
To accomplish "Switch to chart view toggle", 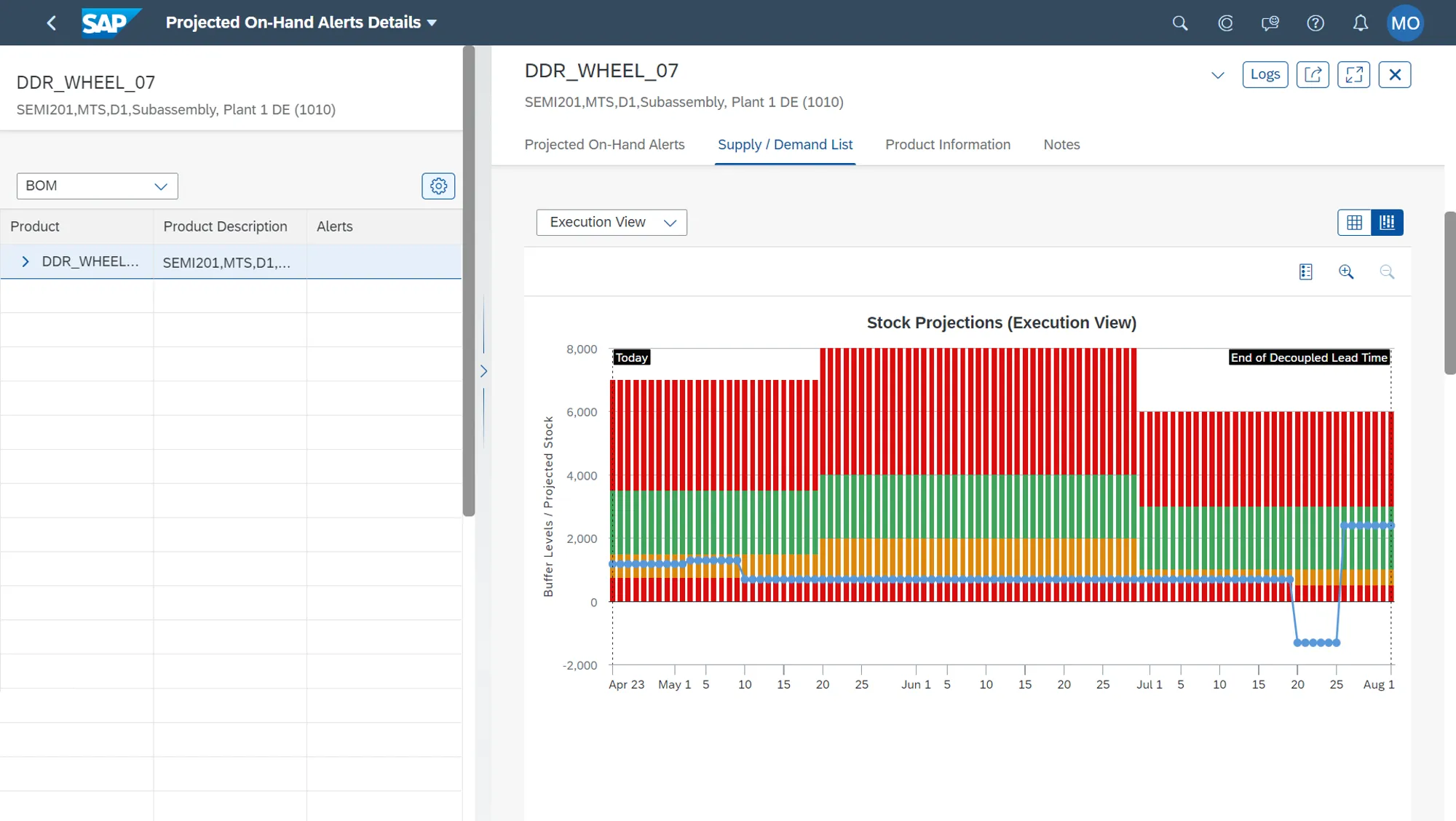I will tap(1387, 223).
